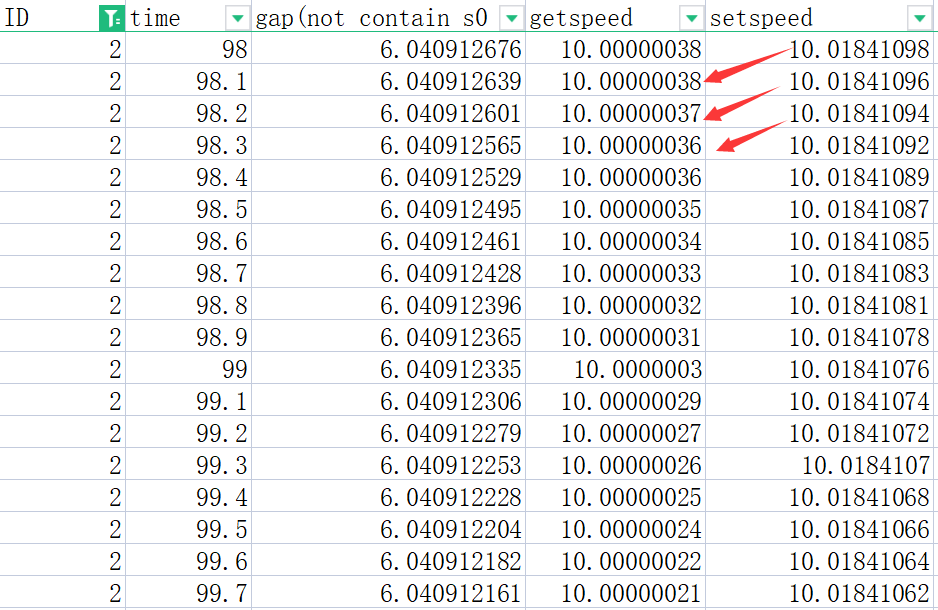Select gap value 6.040912365

[388, 337]
